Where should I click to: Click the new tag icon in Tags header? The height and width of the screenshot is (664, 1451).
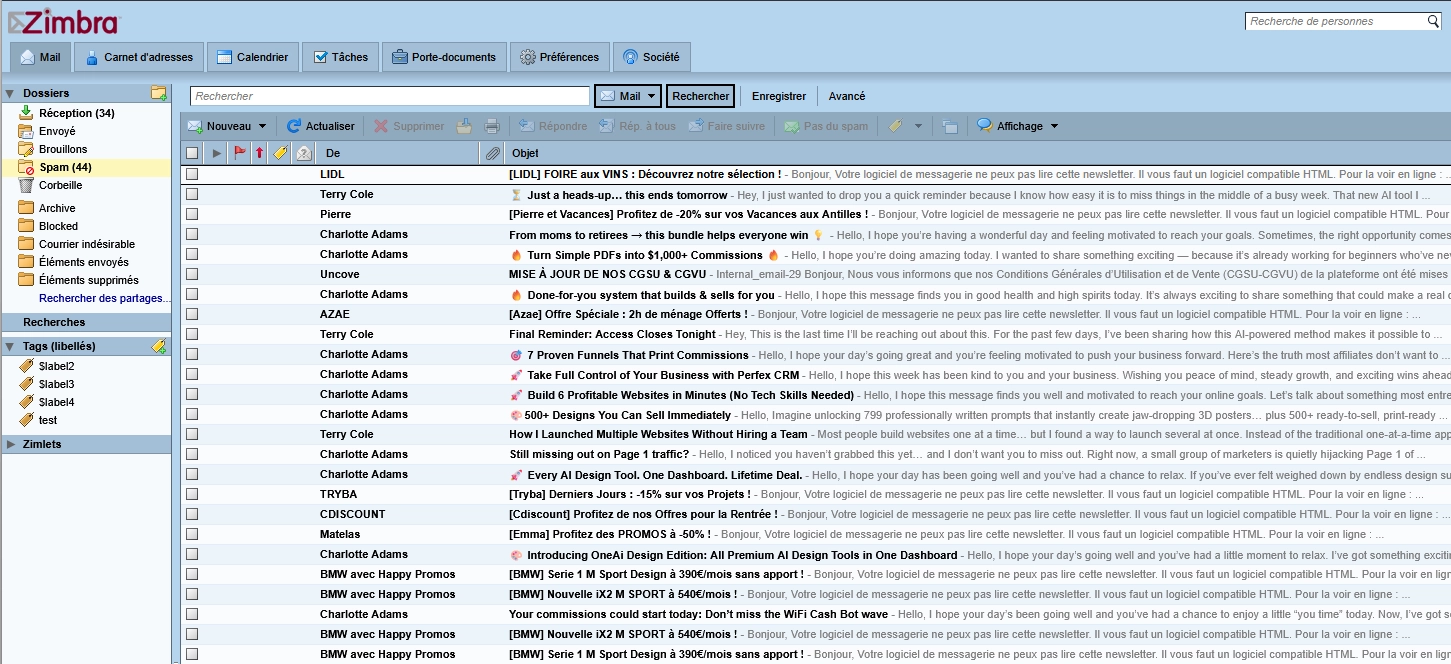click(x=158, y=346)
